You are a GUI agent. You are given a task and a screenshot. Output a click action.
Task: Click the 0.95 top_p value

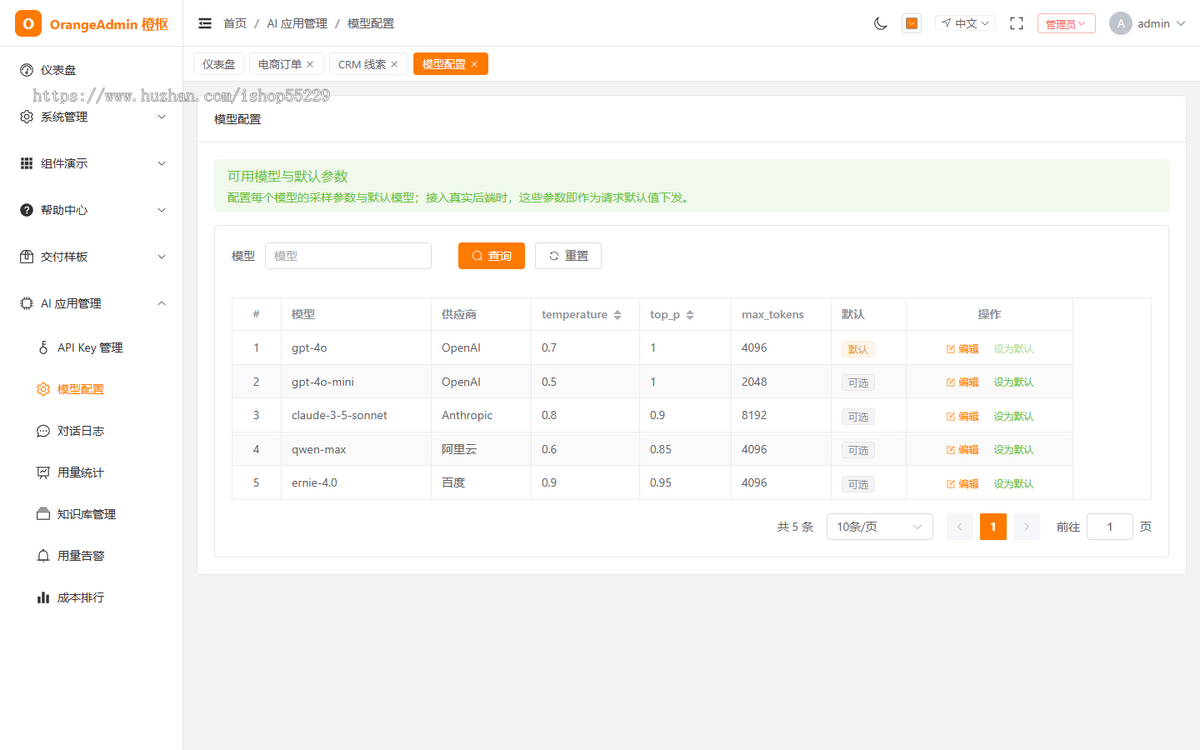coord(661,482)
